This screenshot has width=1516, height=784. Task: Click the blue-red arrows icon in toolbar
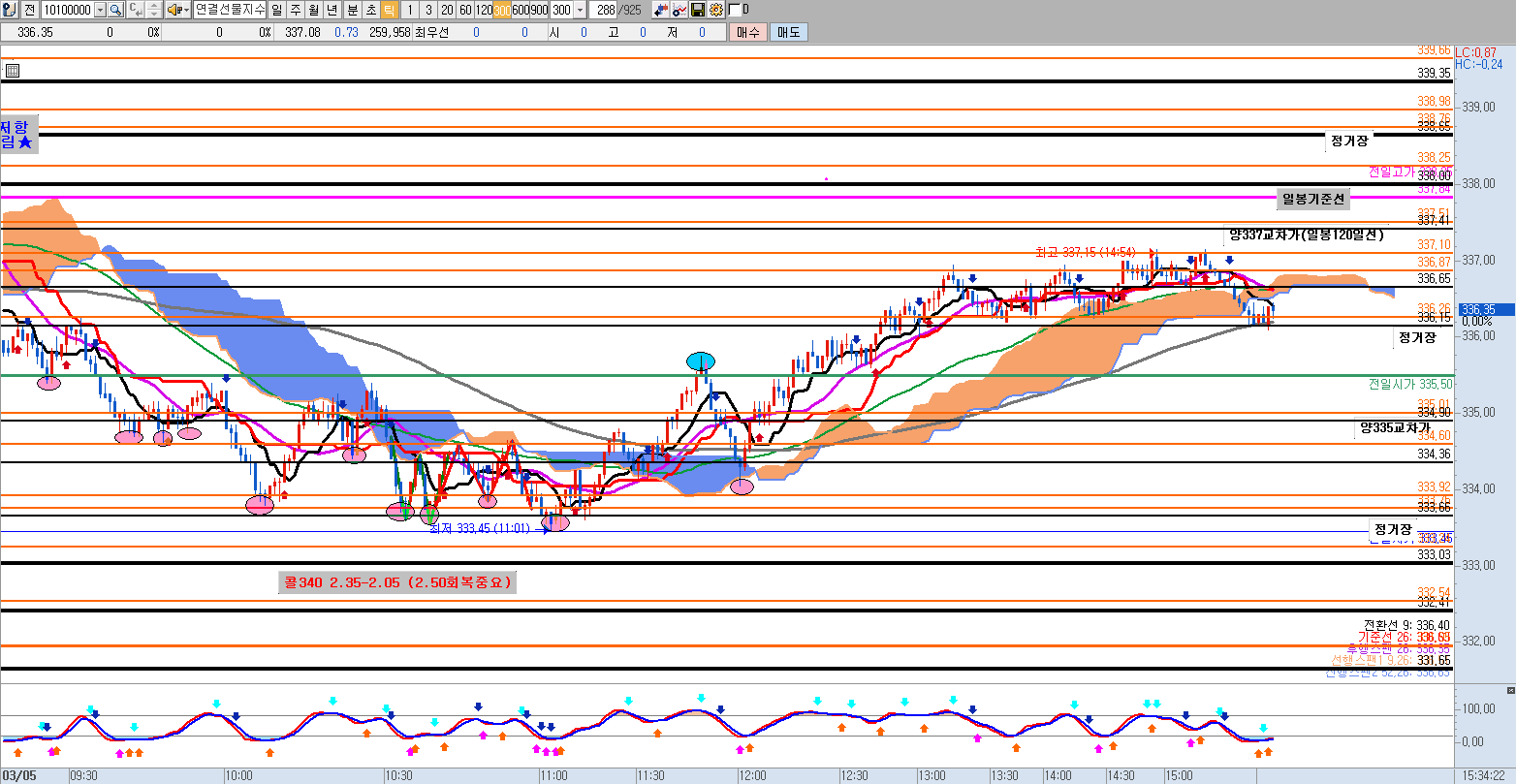point(661,10)
